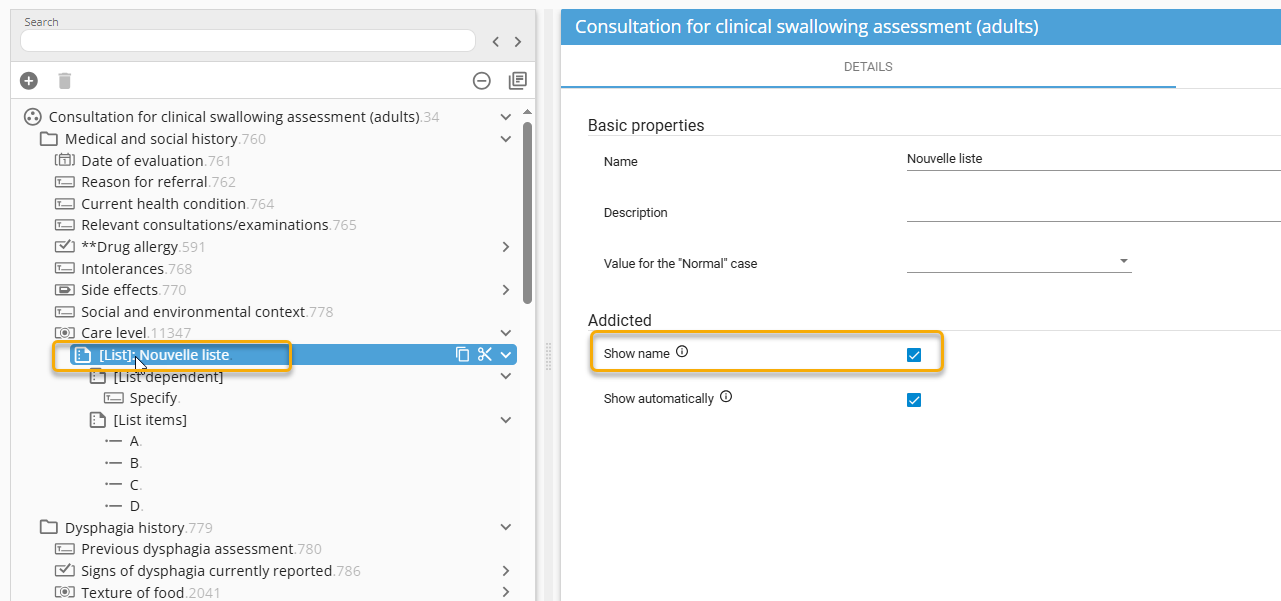Image resolution: width=1281 pixels, height=601 pixels.
Task: Go to previous search result arrow
Action: (495, 42)
